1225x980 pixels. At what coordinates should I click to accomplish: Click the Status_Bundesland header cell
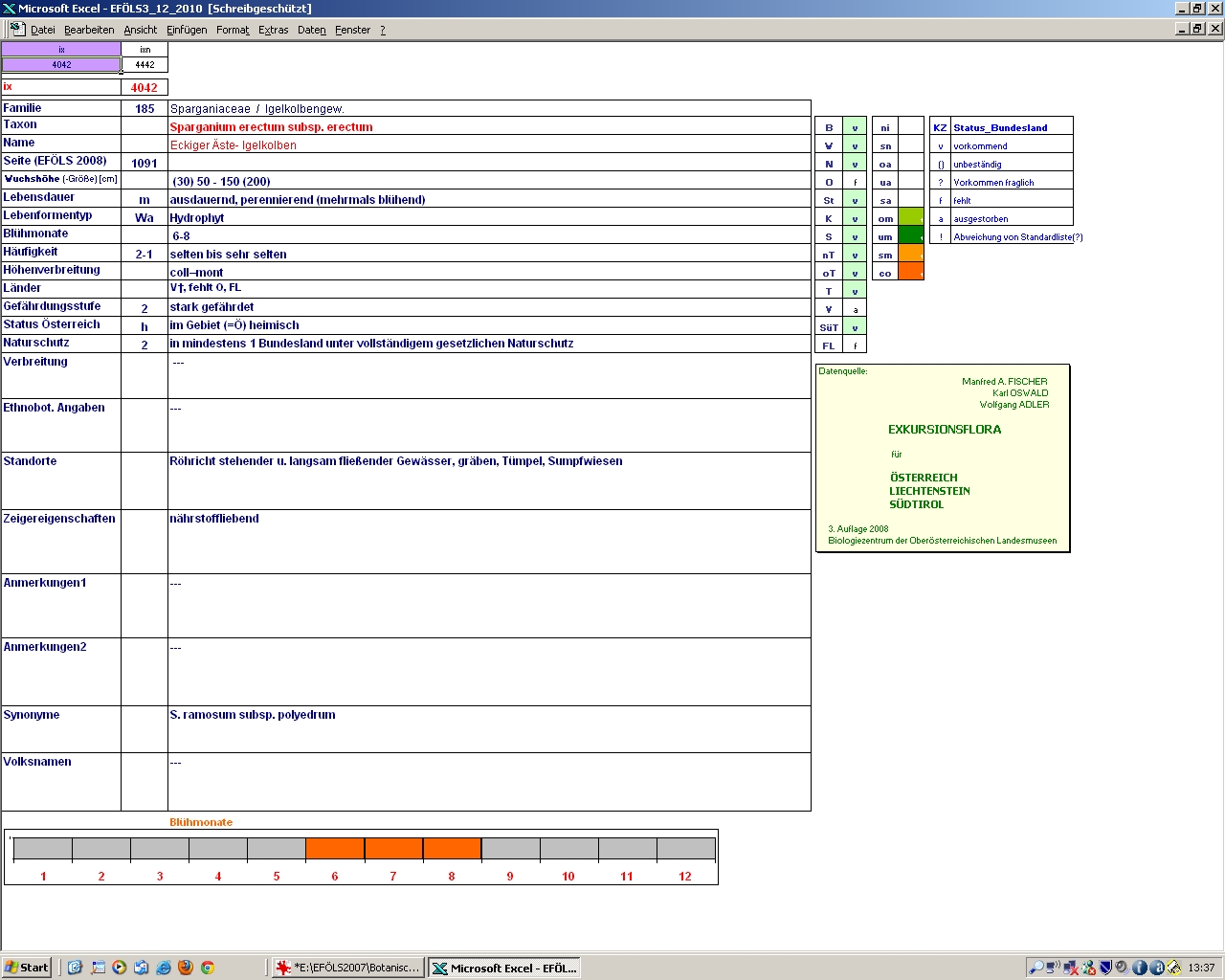[x=1012, y=127]
